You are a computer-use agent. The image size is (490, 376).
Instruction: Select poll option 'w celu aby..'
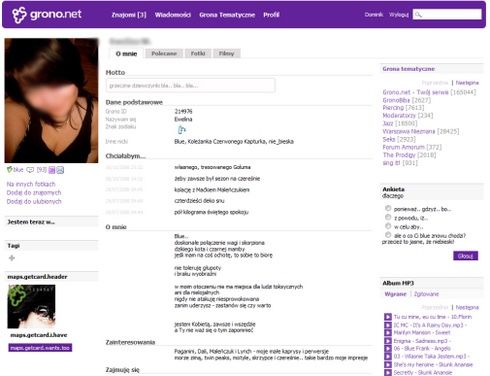pyautogui.click(x=388, y=226)
